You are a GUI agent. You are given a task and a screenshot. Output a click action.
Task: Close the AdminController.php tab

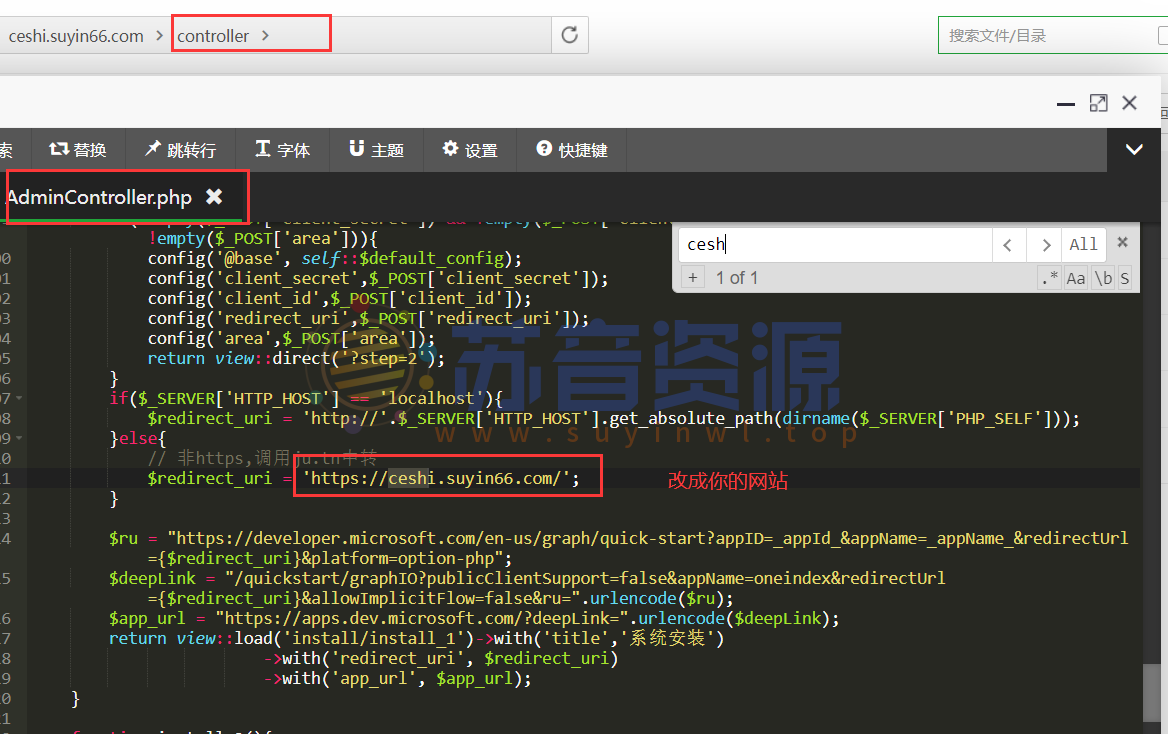pos(213,197)
